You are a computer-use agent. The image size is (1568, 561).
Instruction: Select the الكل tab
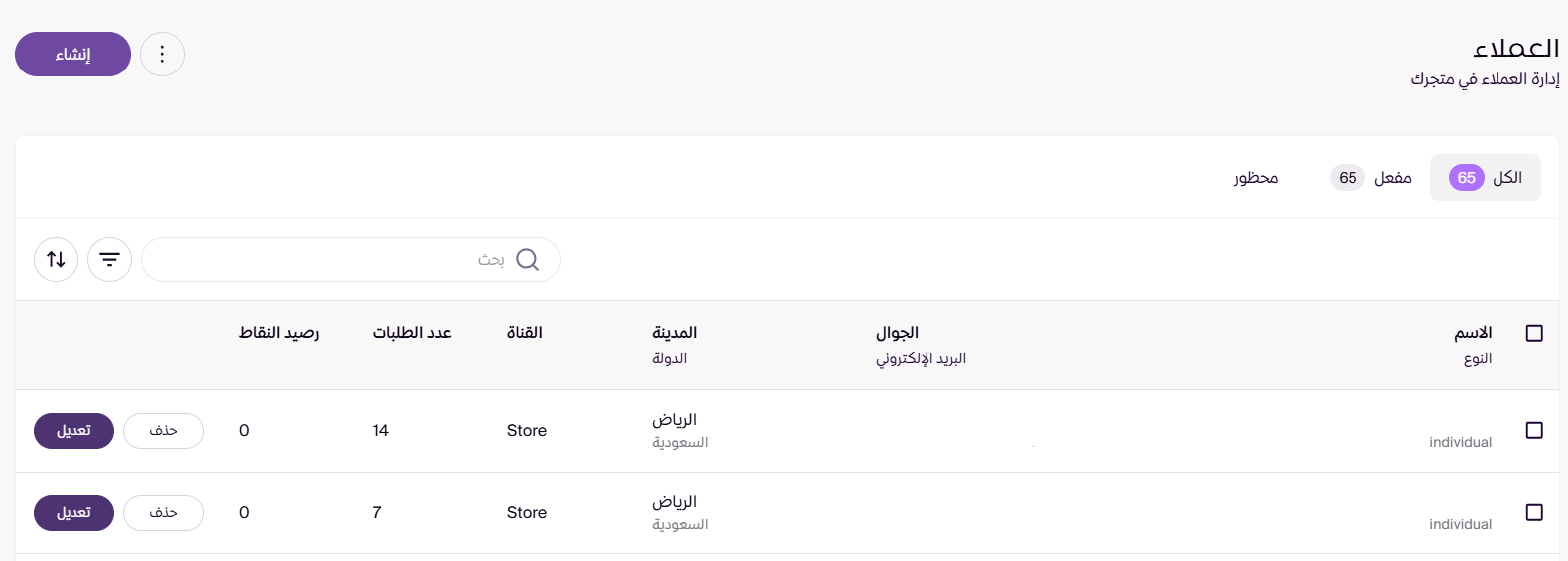coord(1486,178)
